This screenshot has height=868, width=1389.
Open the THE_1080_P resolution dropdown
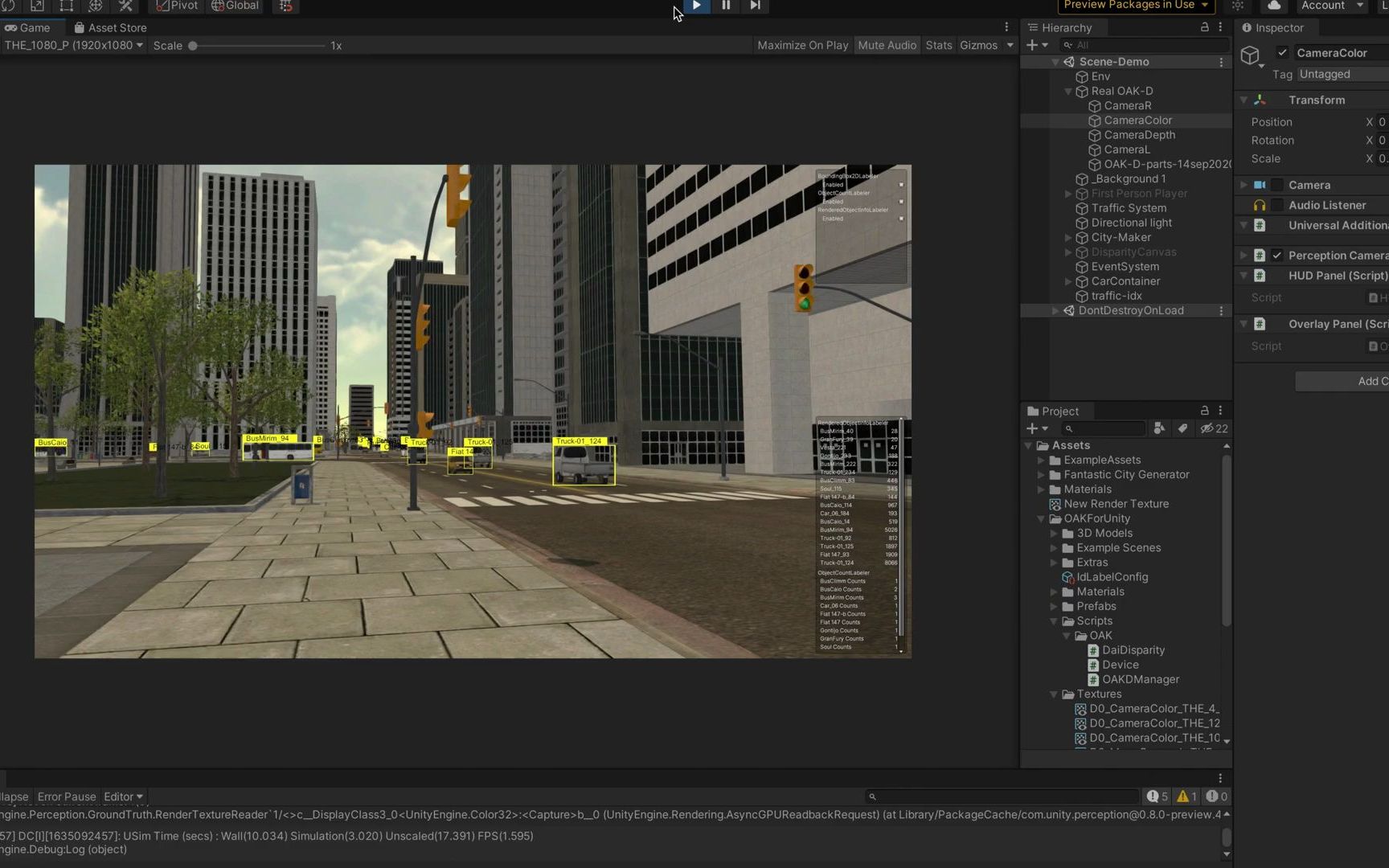[72, 45]
